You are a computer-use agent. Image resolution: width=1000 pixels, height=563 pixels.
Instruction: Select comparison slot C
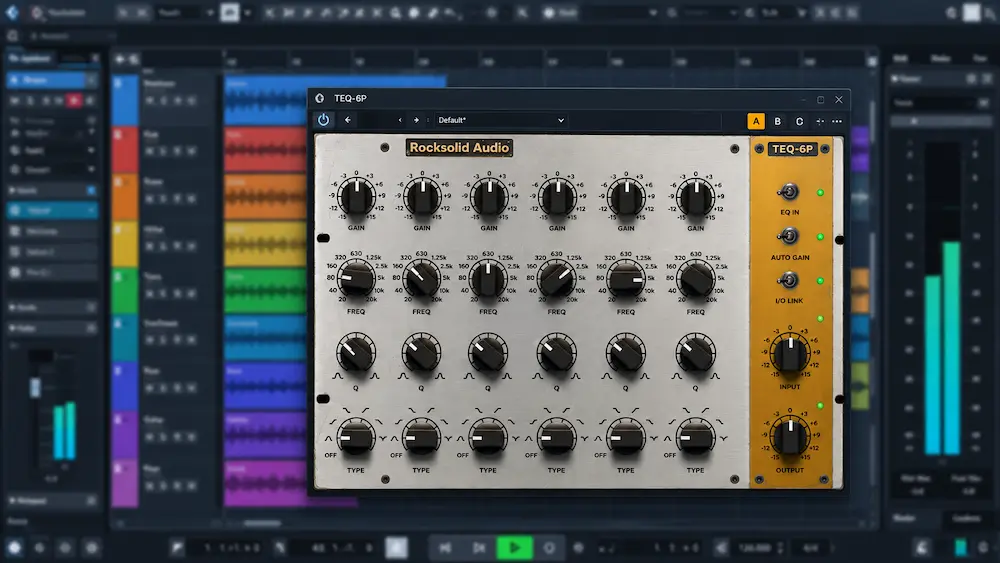point(799,121)
